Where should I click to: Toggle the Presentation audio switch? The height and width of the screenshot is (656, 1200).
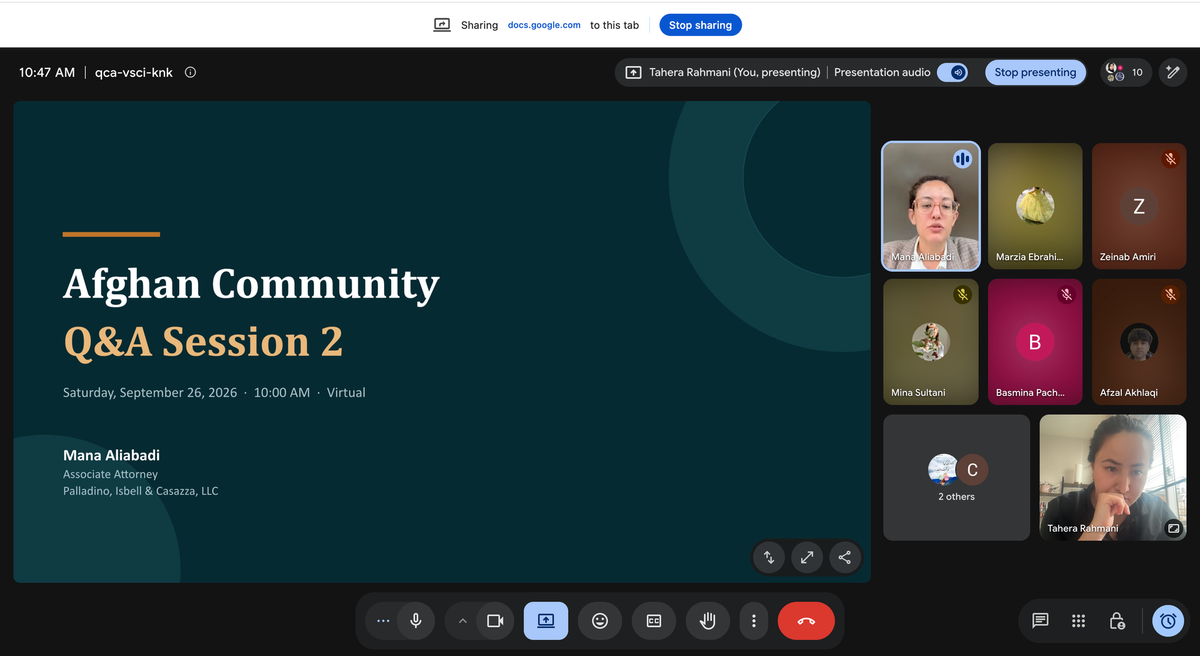[952, 72]
